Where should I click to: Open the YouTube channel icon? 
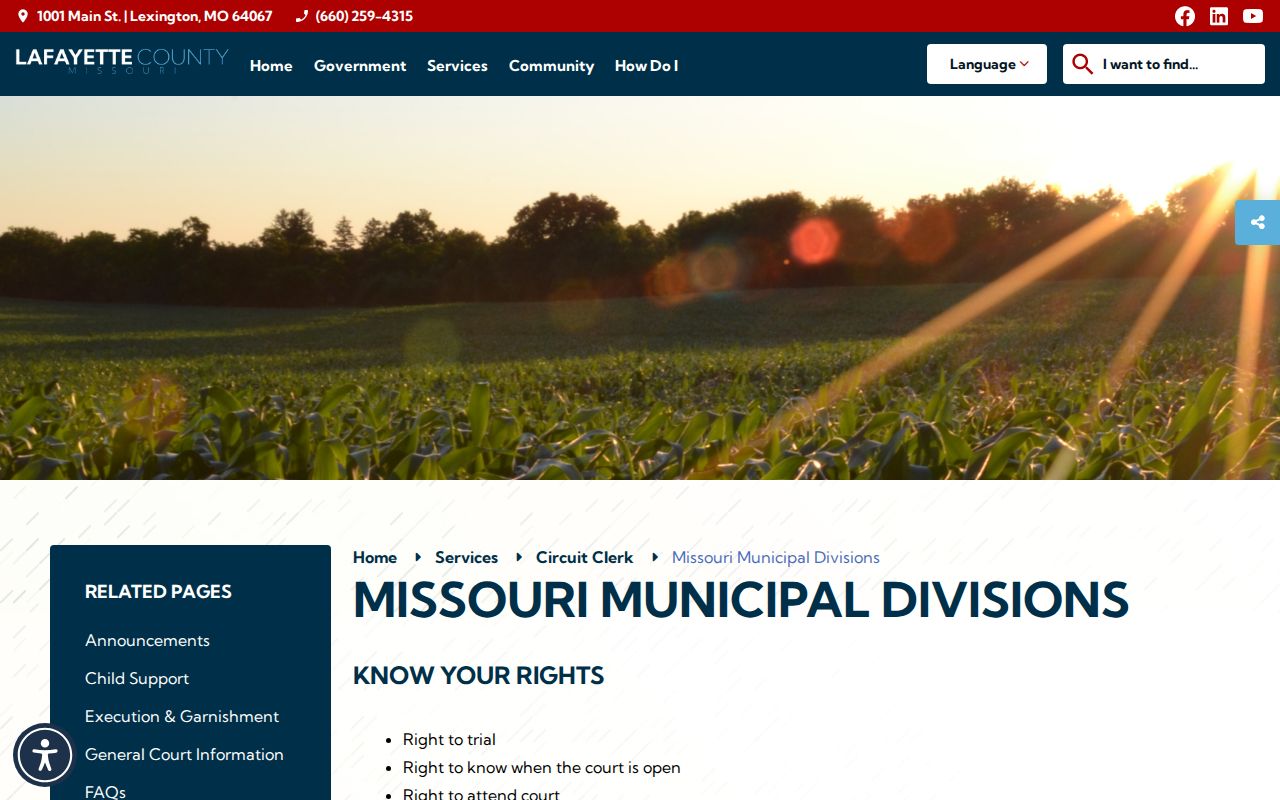point(1253,16)
